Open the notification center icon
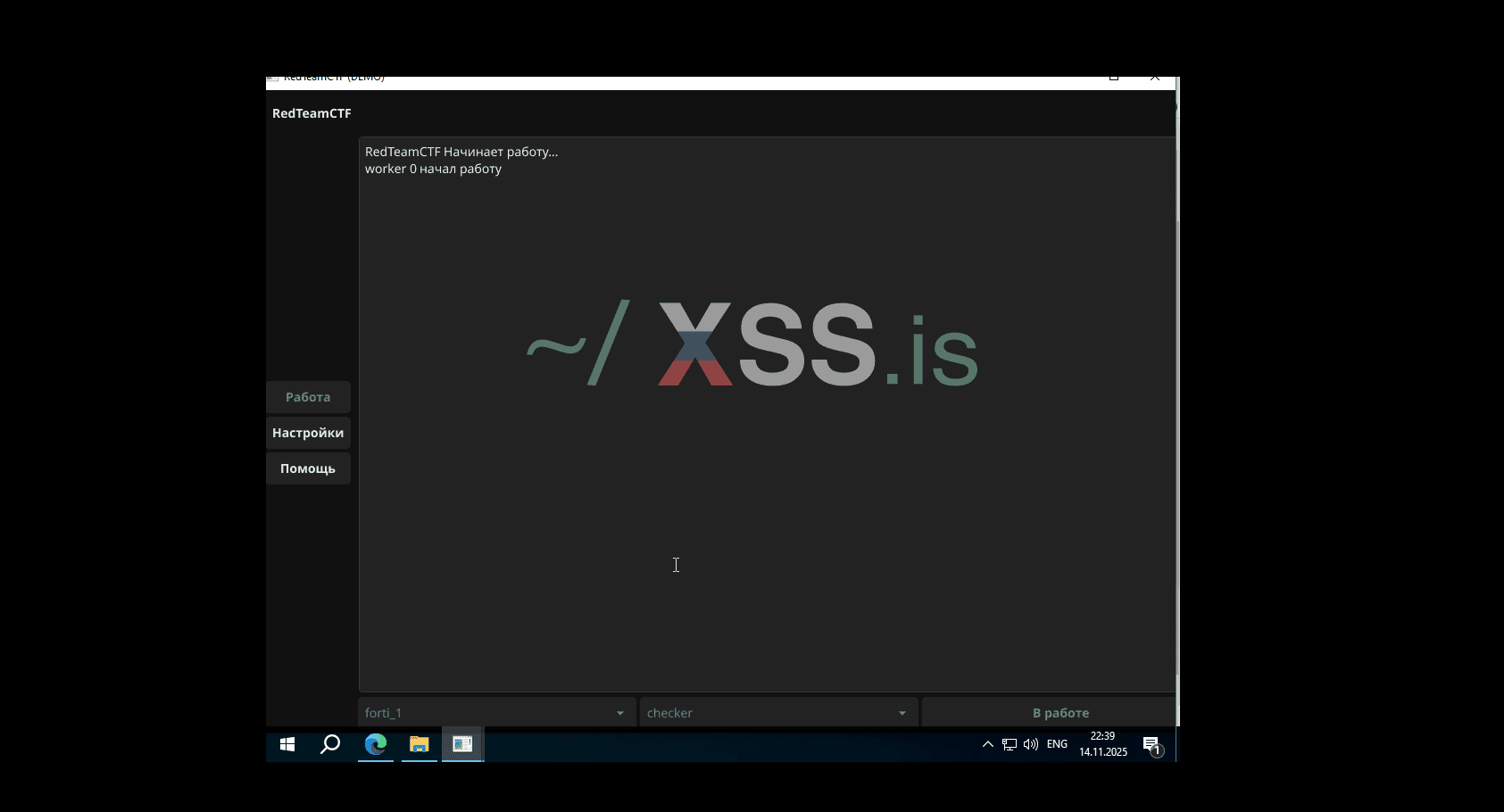The width and height of the screenshot is (1504, 812). pos(1151,745)
